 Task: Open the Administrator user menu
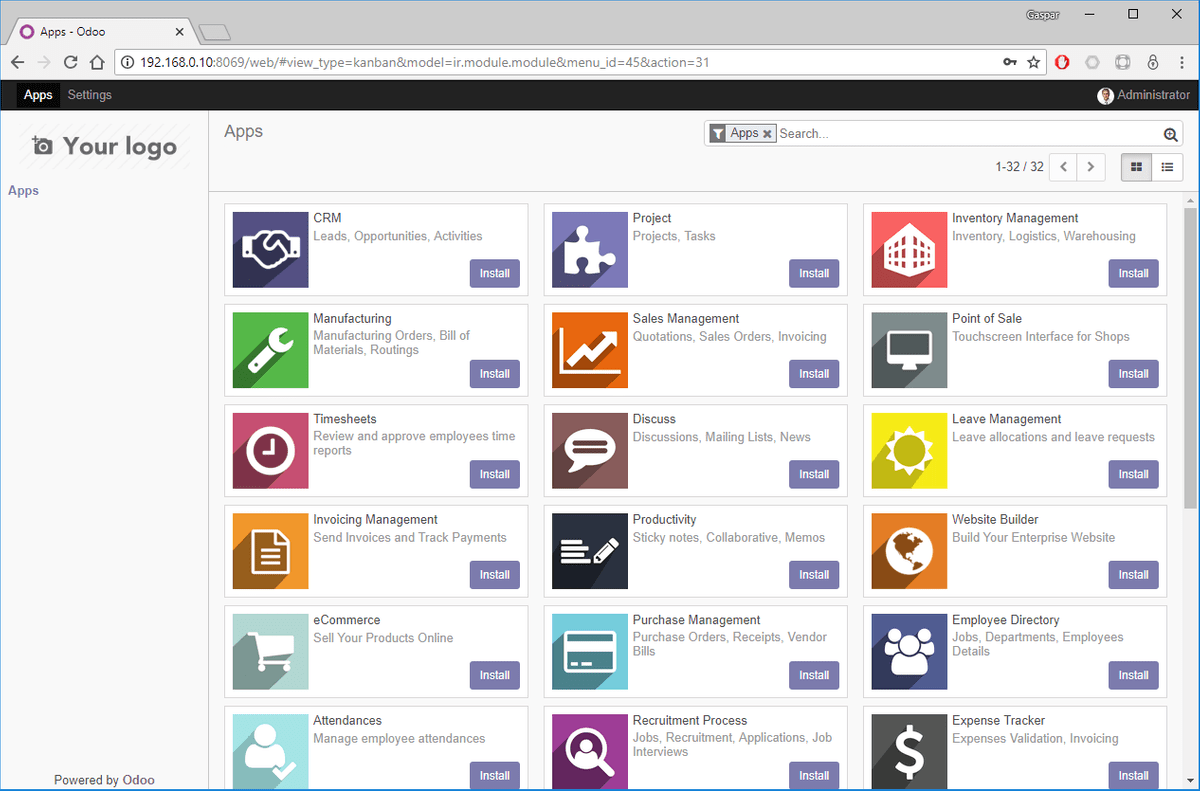click(1144, 95)
